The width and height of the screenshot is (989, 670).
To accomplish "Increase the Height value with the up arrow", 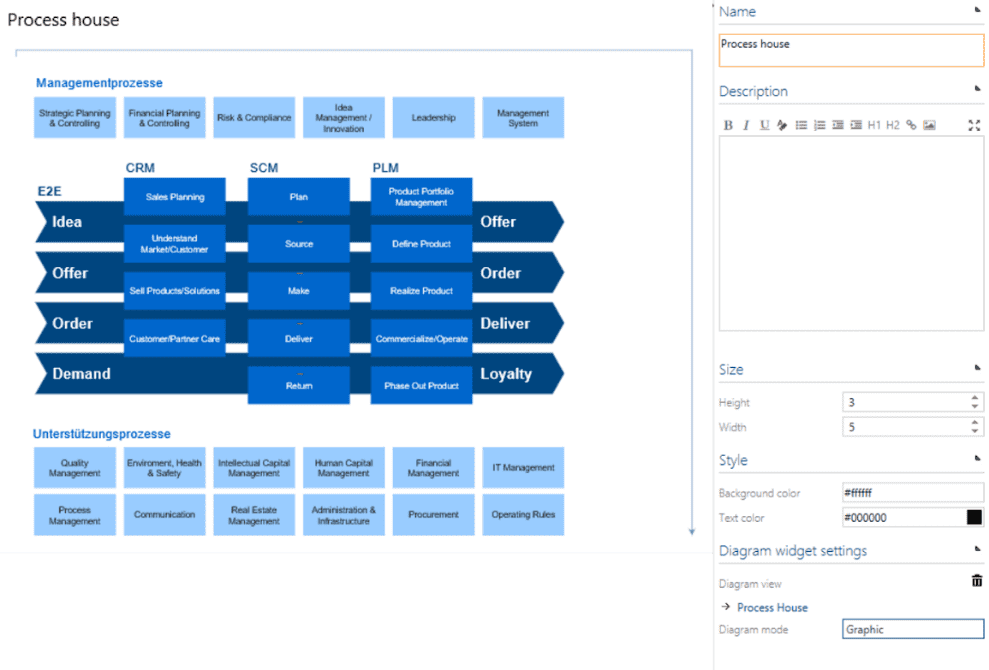I will [x=974, y=397].
